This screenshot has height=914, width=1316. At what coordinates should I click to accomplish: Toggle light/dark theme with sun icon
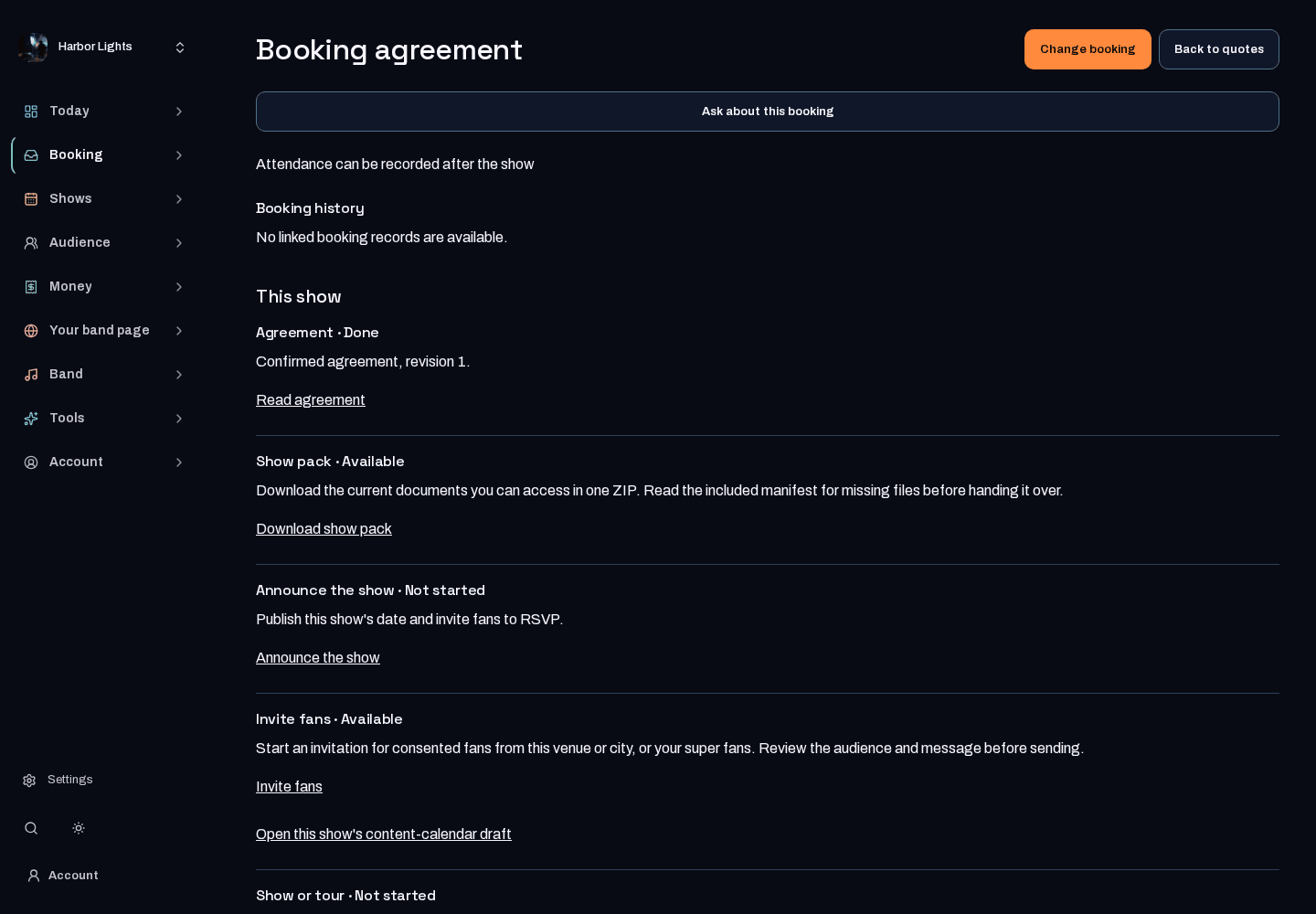(x=79, y=828)
